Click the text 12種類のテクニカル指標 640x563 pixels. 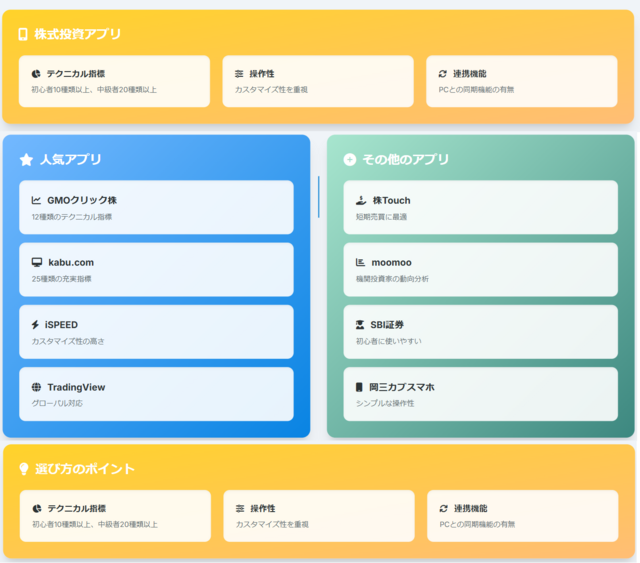point(72,217)
